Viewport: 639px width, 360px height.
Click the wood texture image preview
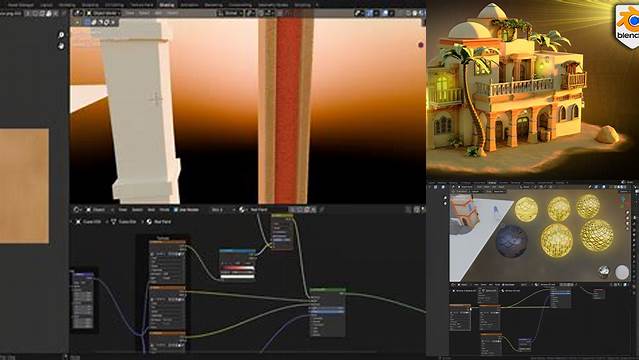tap(24, 186)
